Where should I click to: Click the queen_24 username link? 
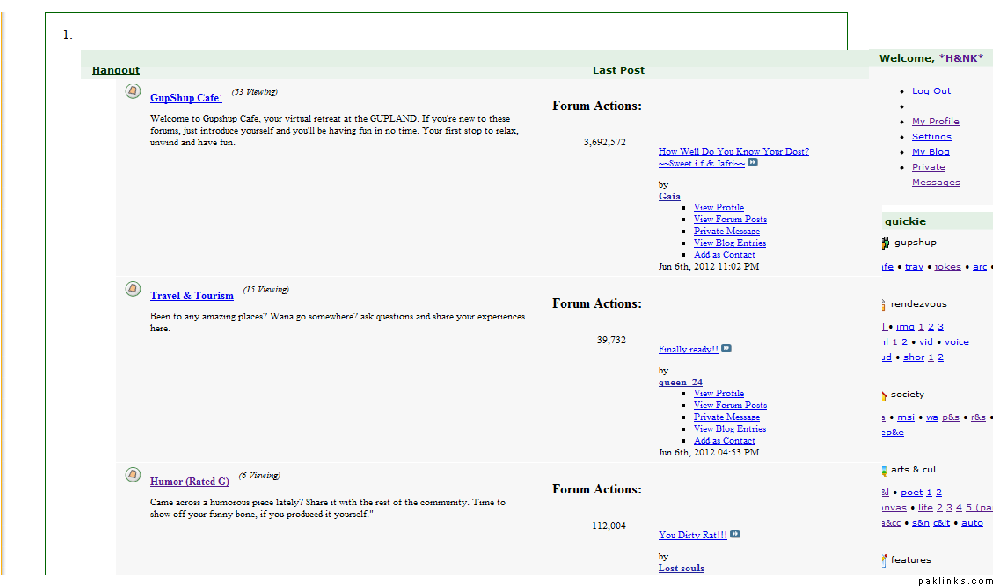click(680, 382)
